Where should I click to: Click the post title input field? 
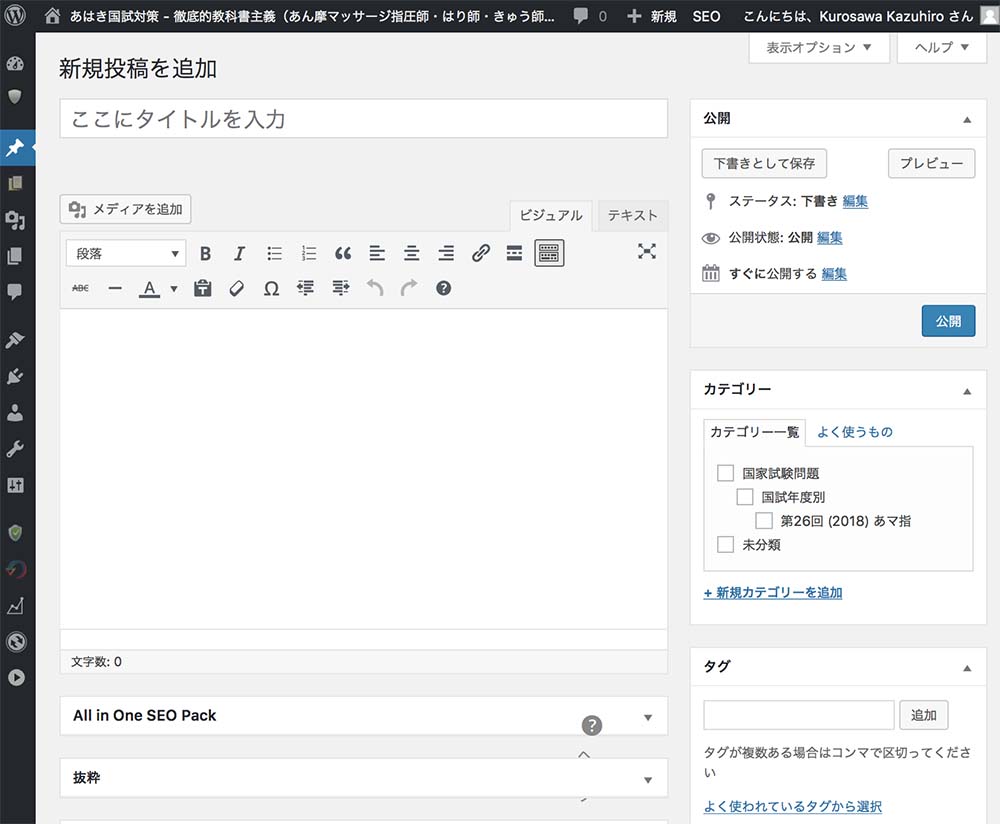(x=363, y=119)
